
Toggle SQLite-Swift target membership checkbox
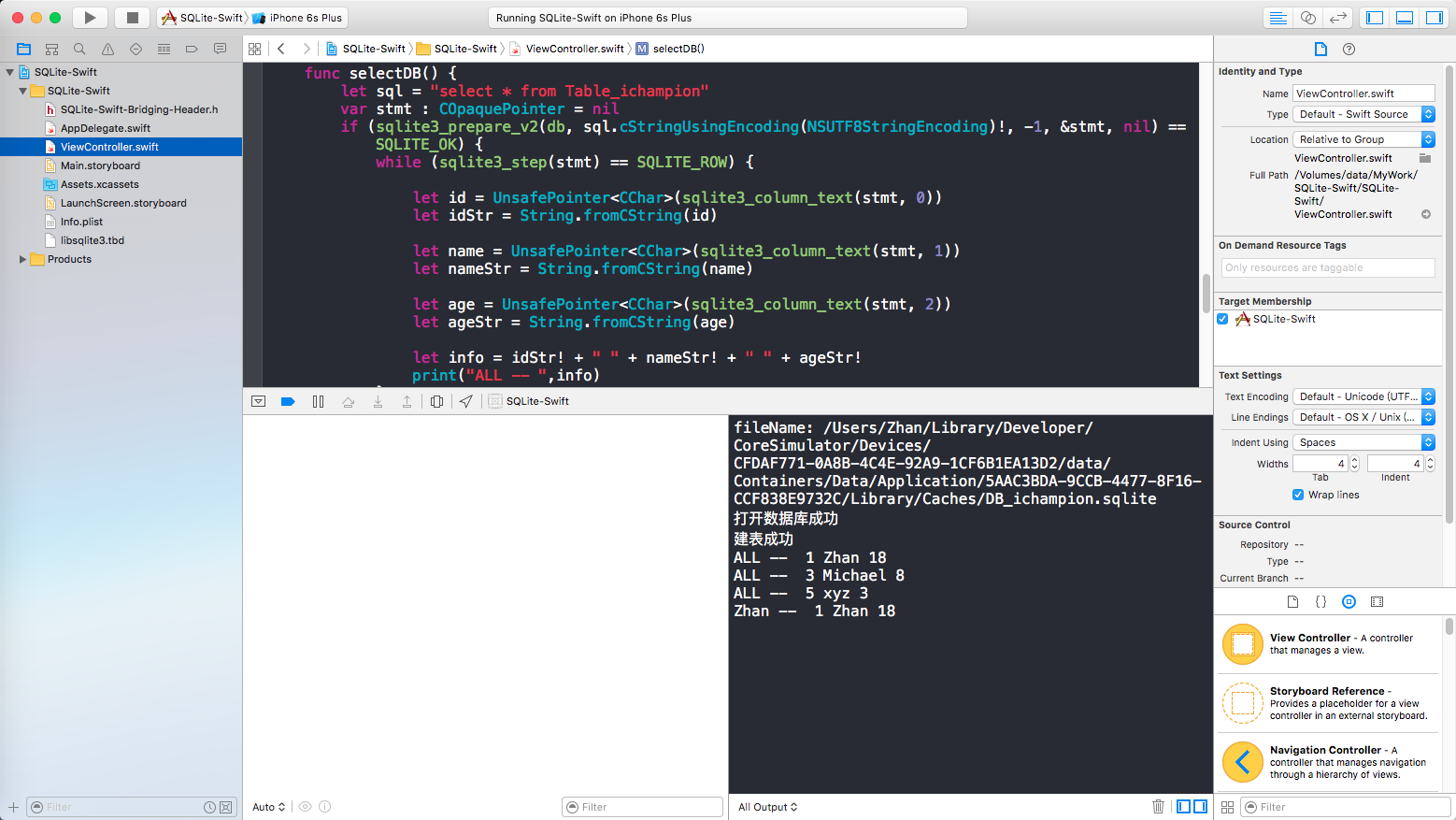1222,319
